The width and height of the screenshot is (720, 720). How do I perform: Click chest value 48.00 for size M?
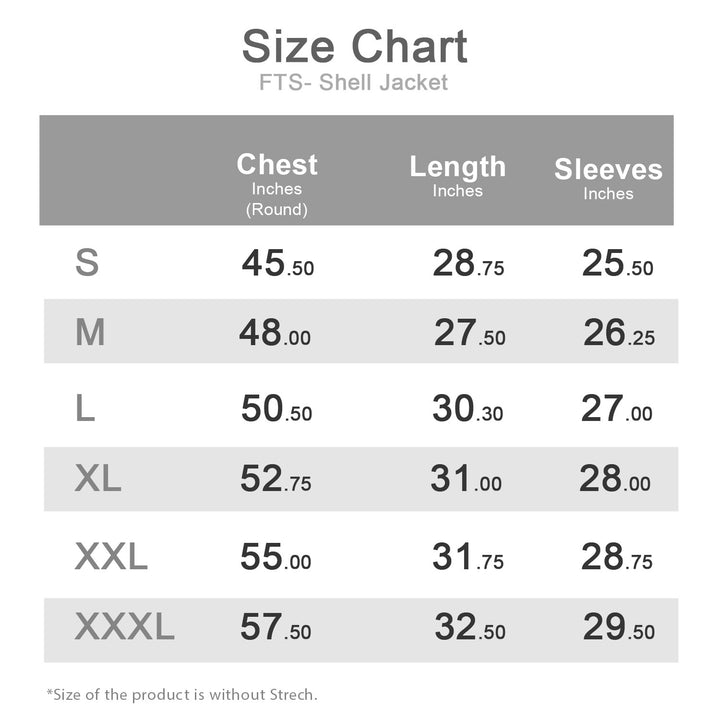275,334
